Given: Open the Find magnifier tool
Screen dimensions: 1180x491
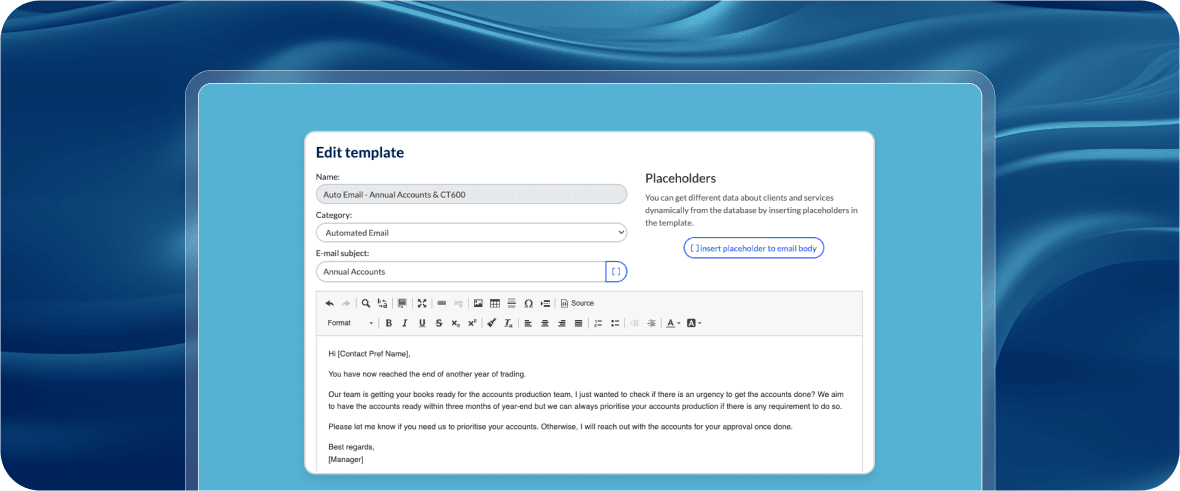Looking at the screenshot, I should coord(366,303).
